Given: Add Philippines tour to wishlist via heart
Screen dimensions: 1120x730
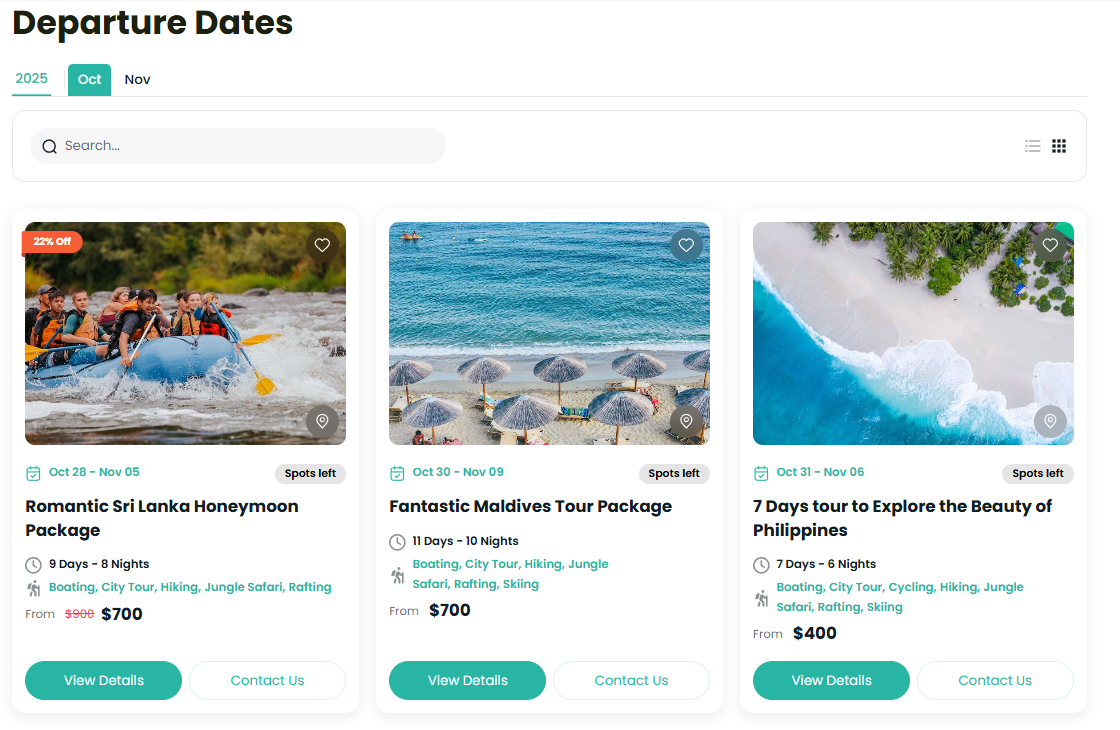Looking at the screenshot, I should tap(1050, 245).
